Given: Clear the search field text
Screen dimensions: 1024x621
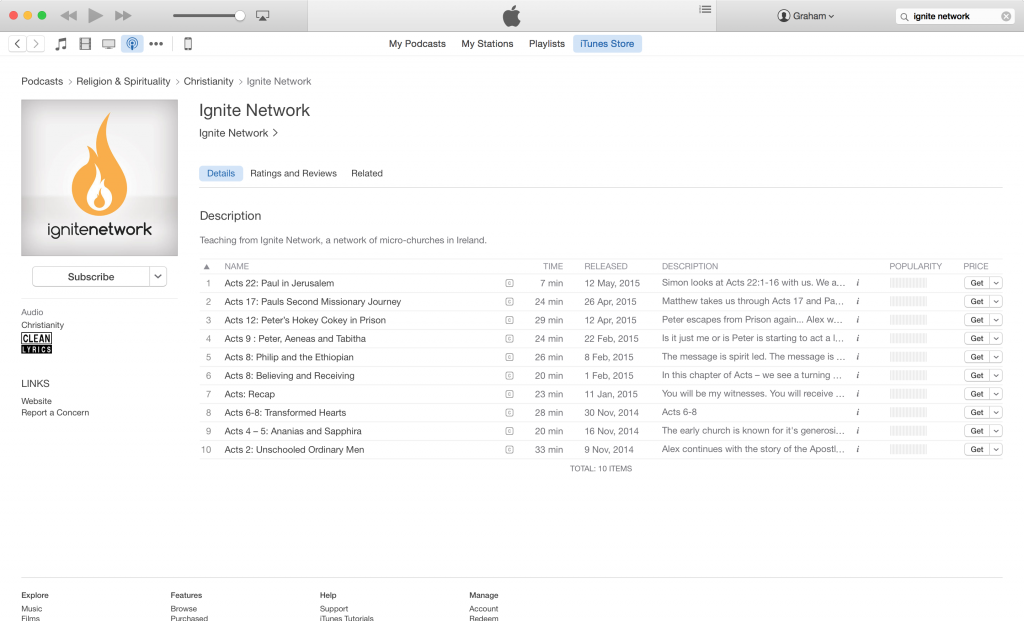Looking at the screenshot, I should point(1006,16).
